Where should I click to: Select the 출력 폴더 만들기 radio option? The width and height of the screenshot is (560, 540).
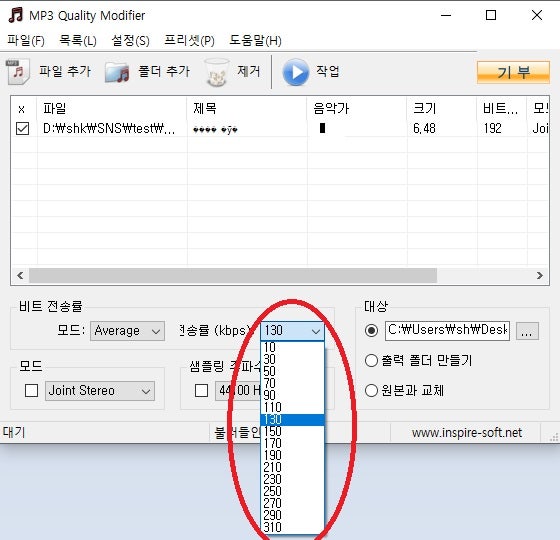[371, 360]
